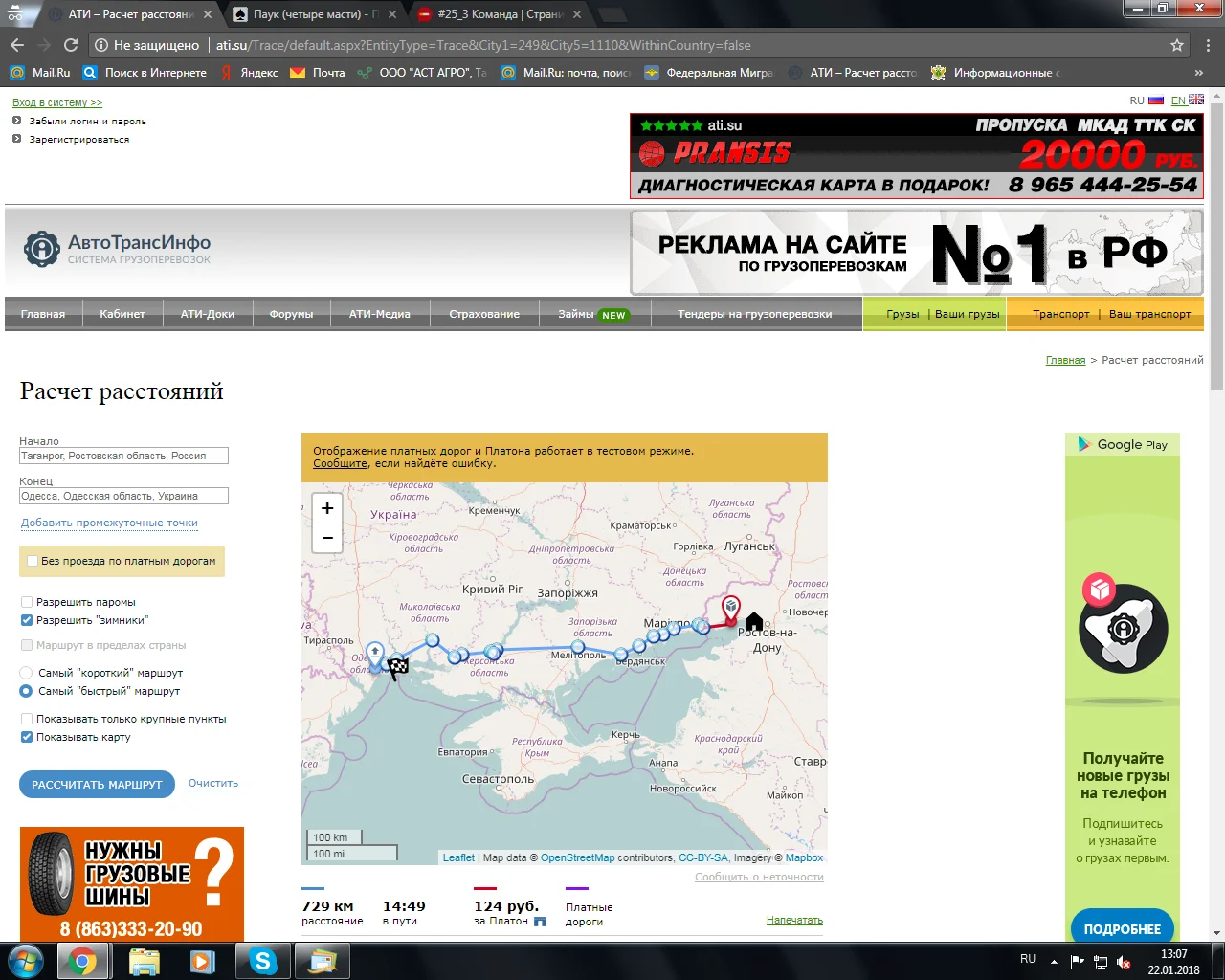This screenshot has width=1225, height=980.
Task: Click Конец city input field
Action: coord(123,496)
